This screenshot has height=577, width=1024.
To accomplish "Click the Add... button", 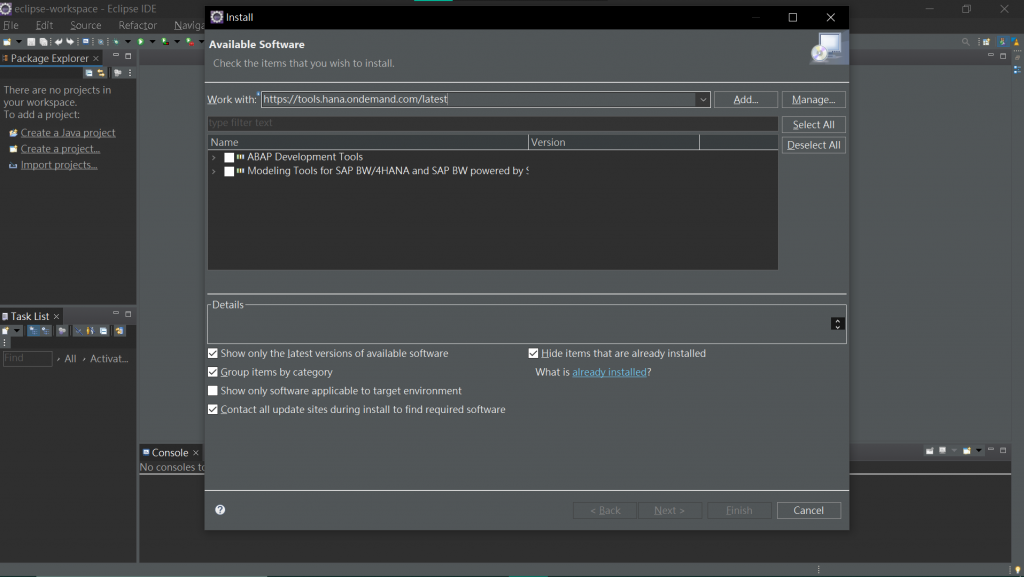I will [745, 99].
